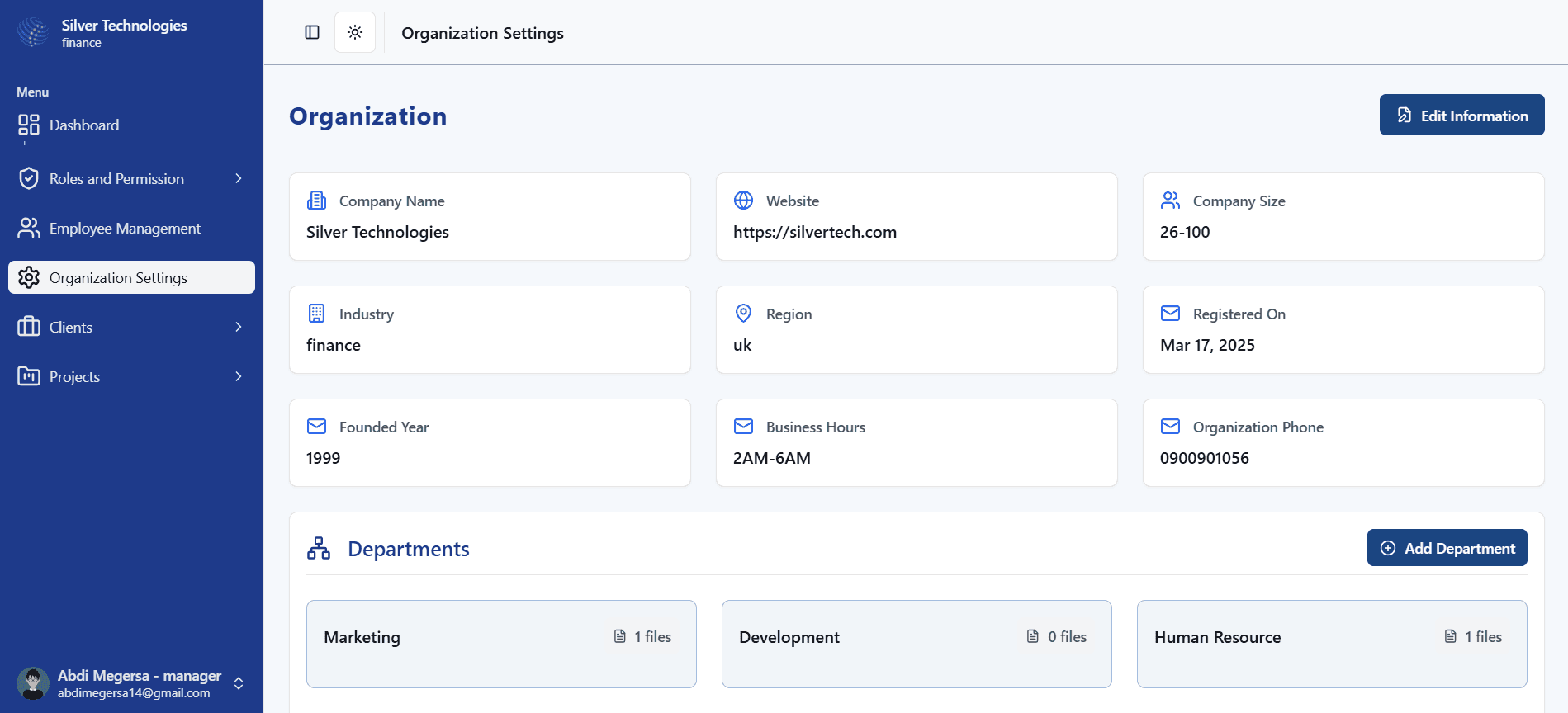This screenshot has height=713, width=1568.
Task: Expand the Roles and Permission submenu
Action: pos(239,179)
